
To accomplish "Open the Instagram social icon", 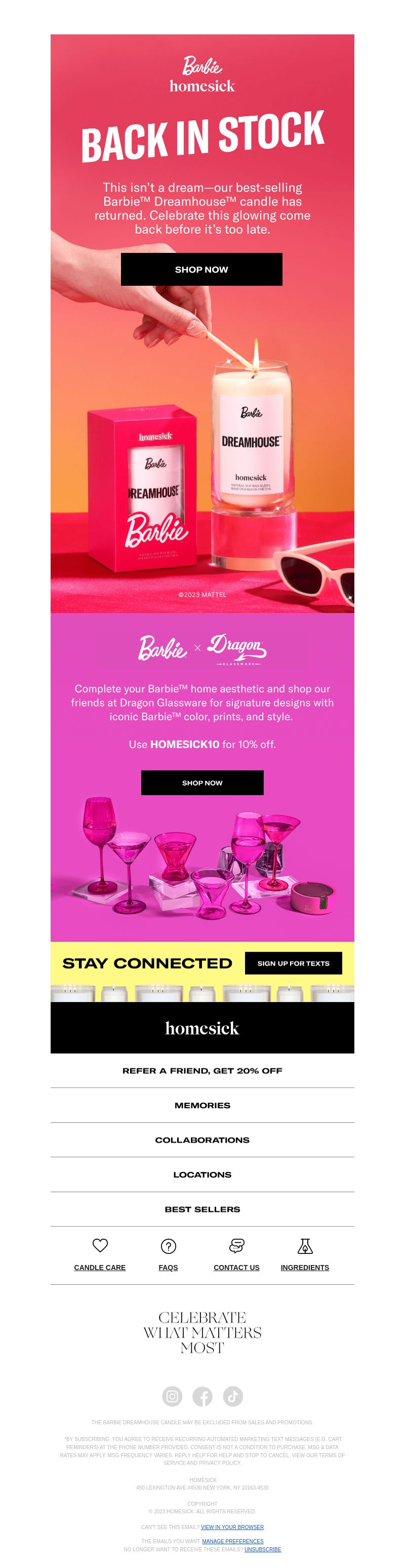I will (x=172, y=1397).
